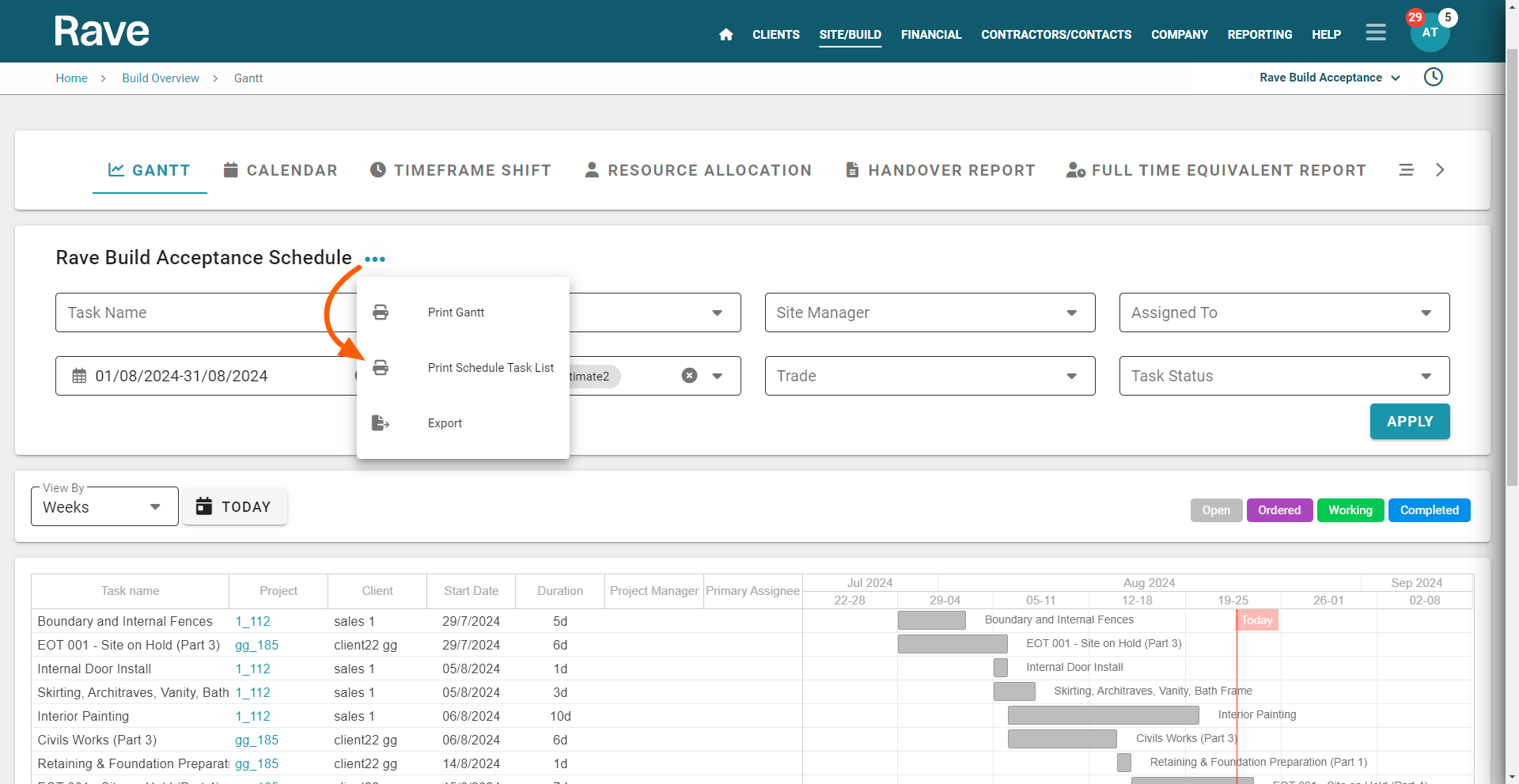Follow the Build Overview breadcrumb link
This screenshot has height=784, width=1519.
tap(161, 78)
